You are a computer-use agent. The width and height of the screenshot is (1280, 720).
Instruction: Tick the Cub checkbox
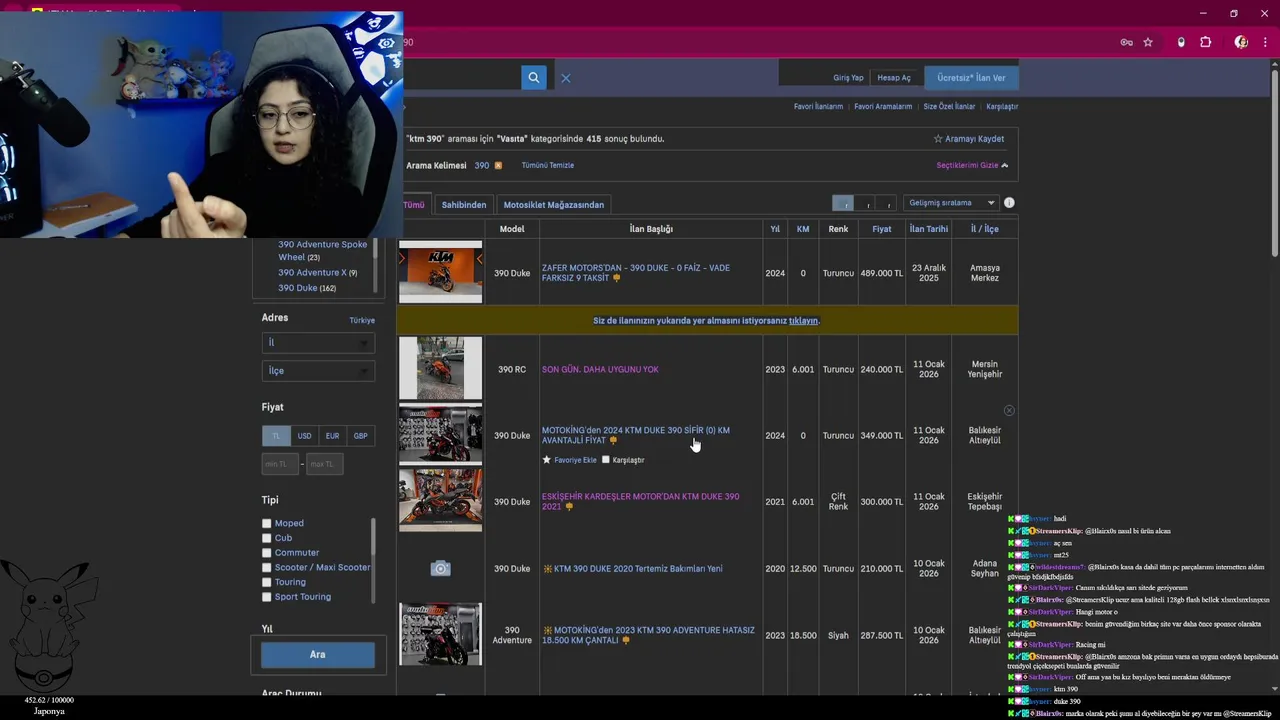(267, 538)
